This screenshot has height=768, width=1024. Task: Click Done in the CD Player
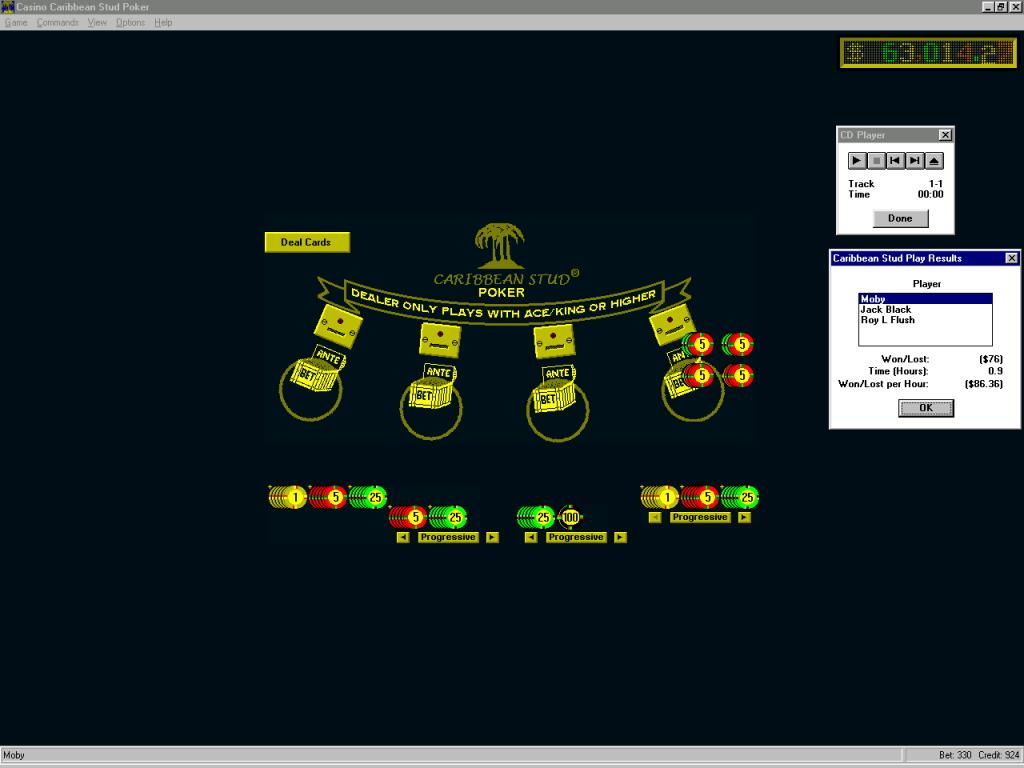click(x=900, y=219)
